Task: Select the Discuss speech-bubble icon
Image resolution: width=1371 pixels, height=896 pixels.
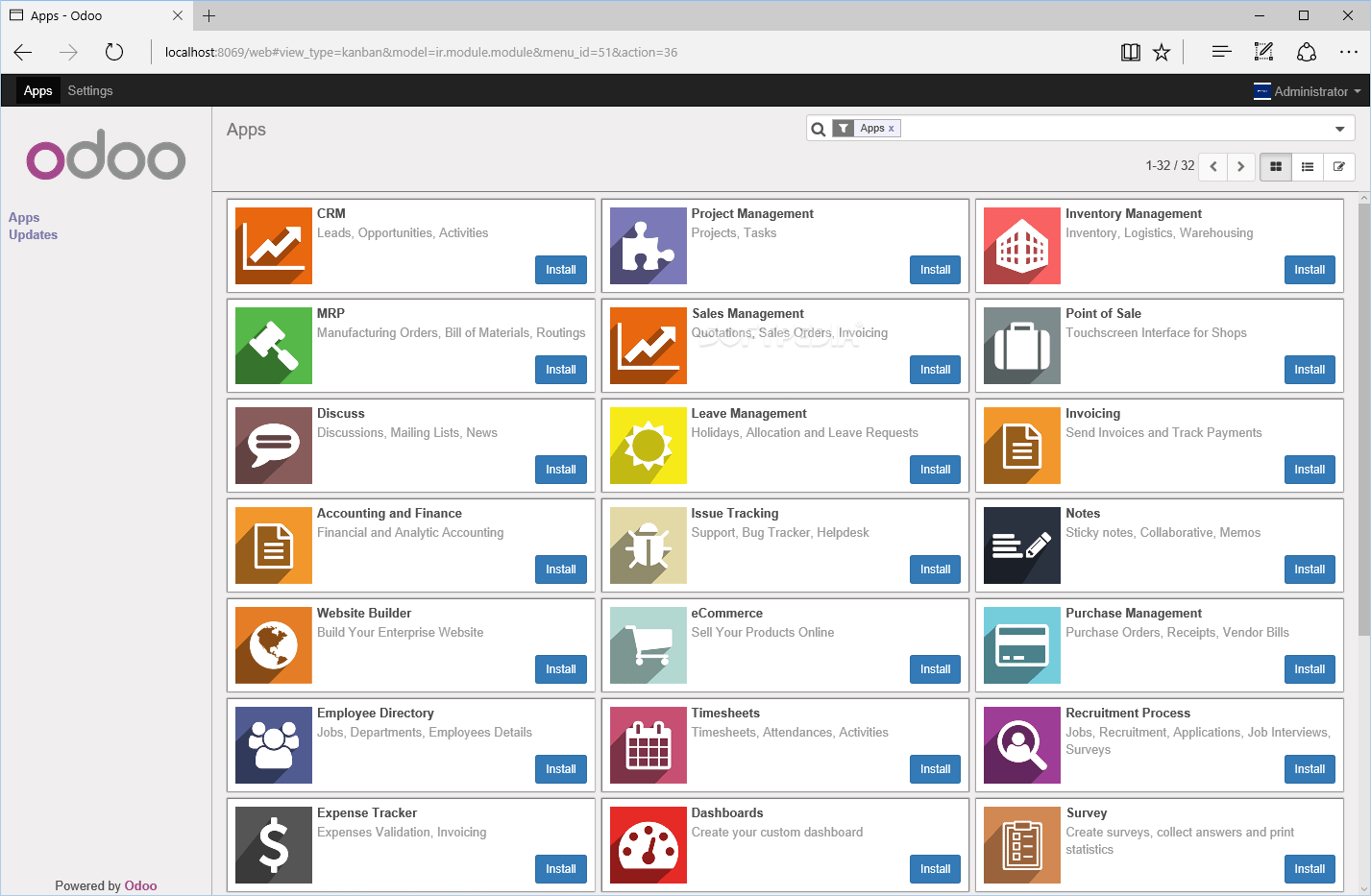Action: point(273,445)
